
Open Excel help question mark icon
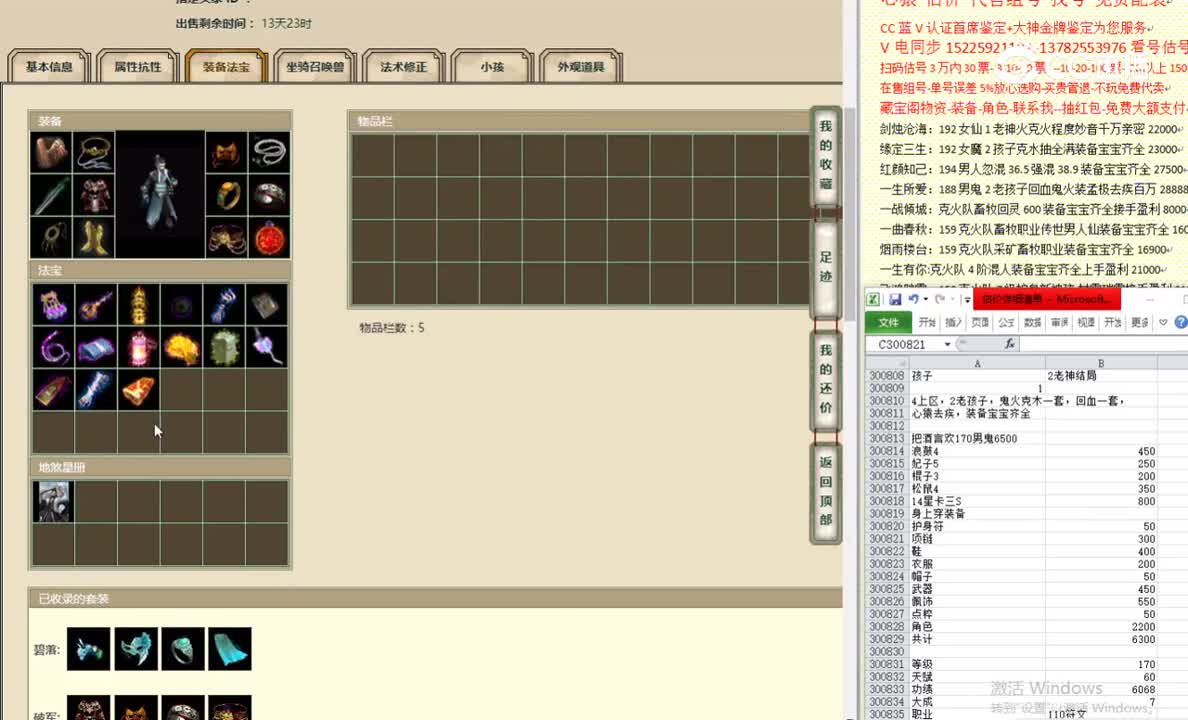tap(1180, 322)
